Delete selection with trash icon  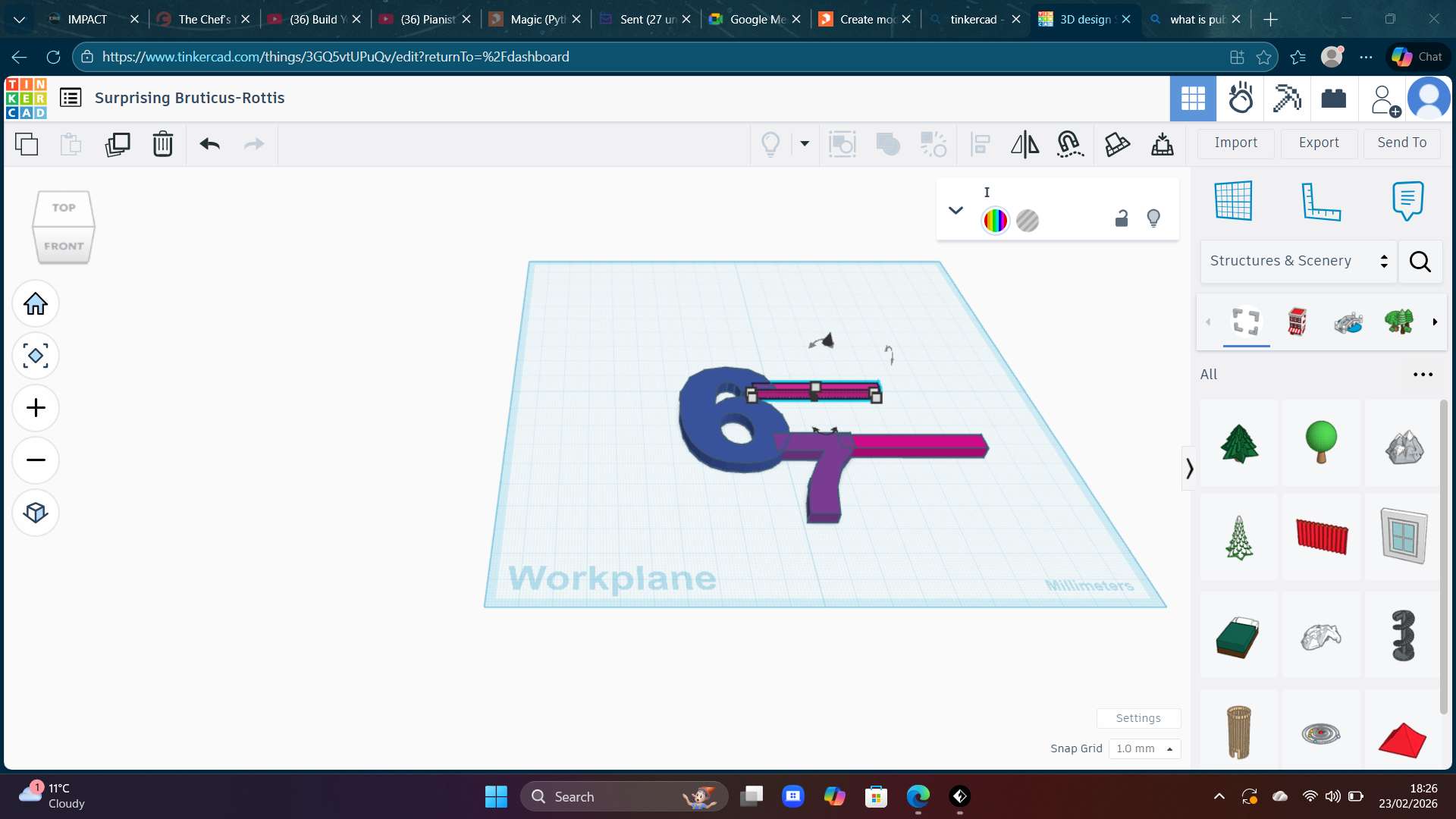click(x=163, y=143)
